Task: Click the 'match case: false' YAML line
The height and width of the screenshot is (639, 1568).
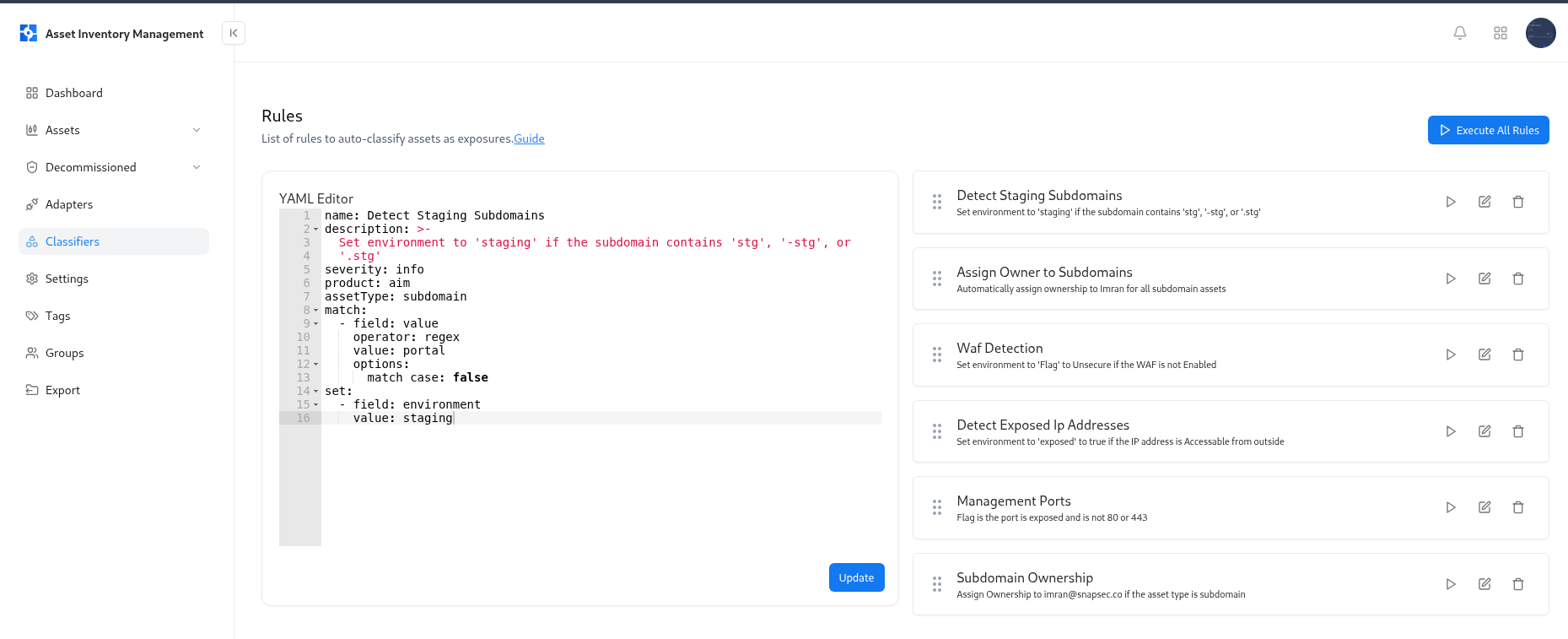Action: click(428, 378)
